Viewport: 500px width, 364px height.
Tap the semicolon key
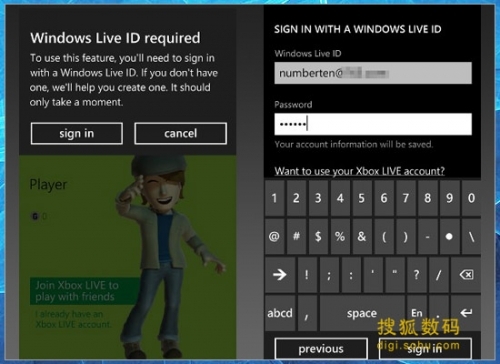tap(329, 275)
